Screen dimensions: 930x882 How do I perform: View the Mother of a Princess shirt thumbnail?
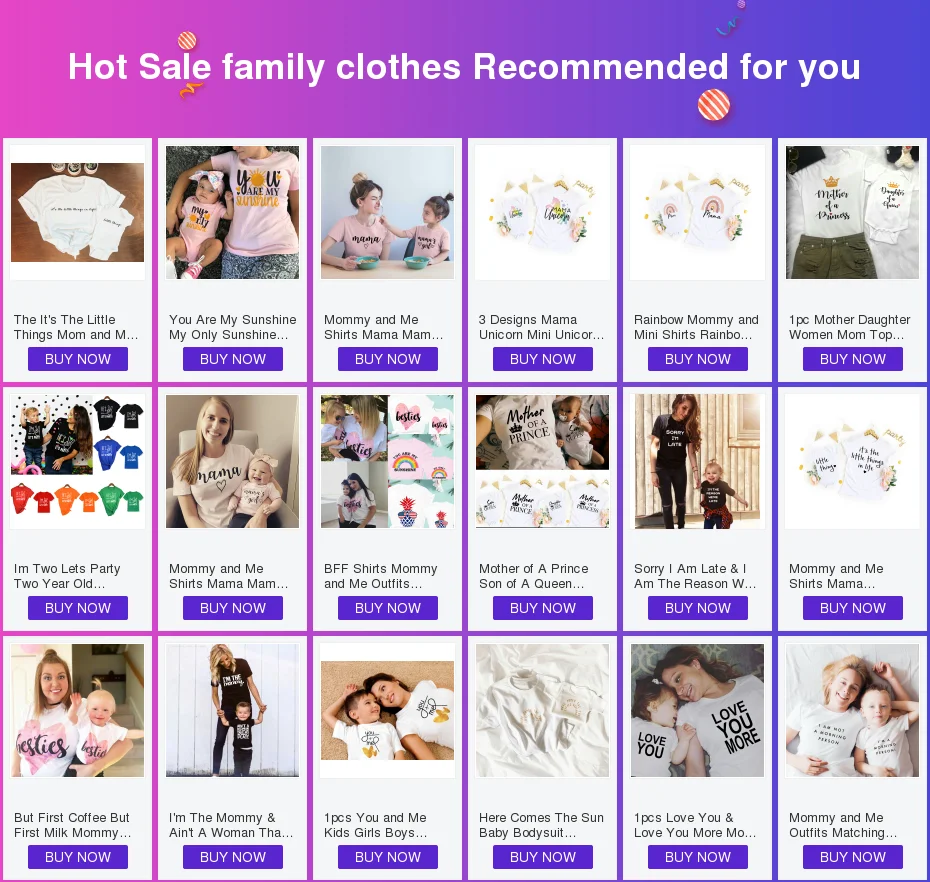click(x=852, y=212)
